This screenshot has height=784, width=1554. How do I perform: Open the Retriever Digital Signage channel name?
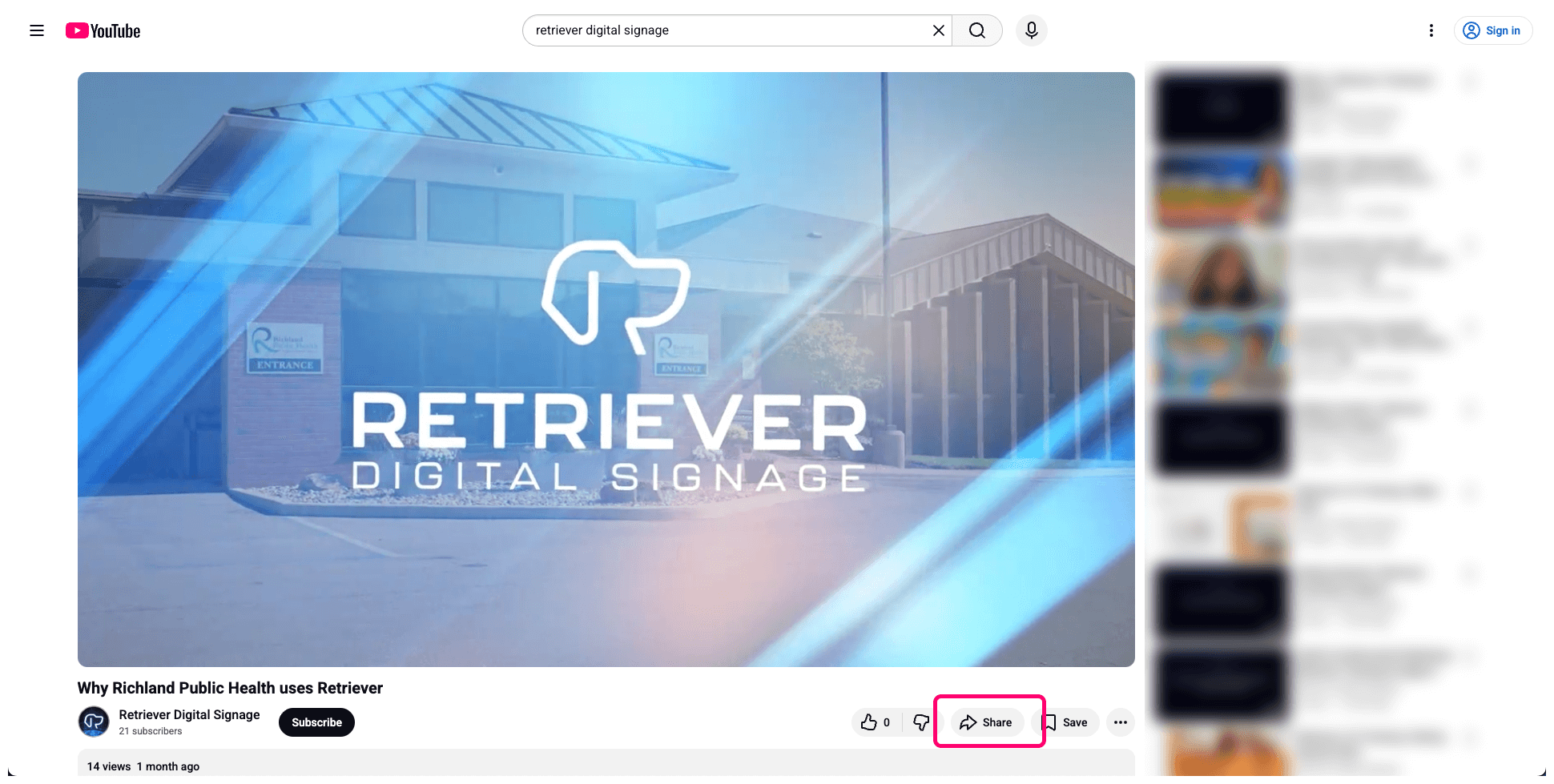coord(189,714)
